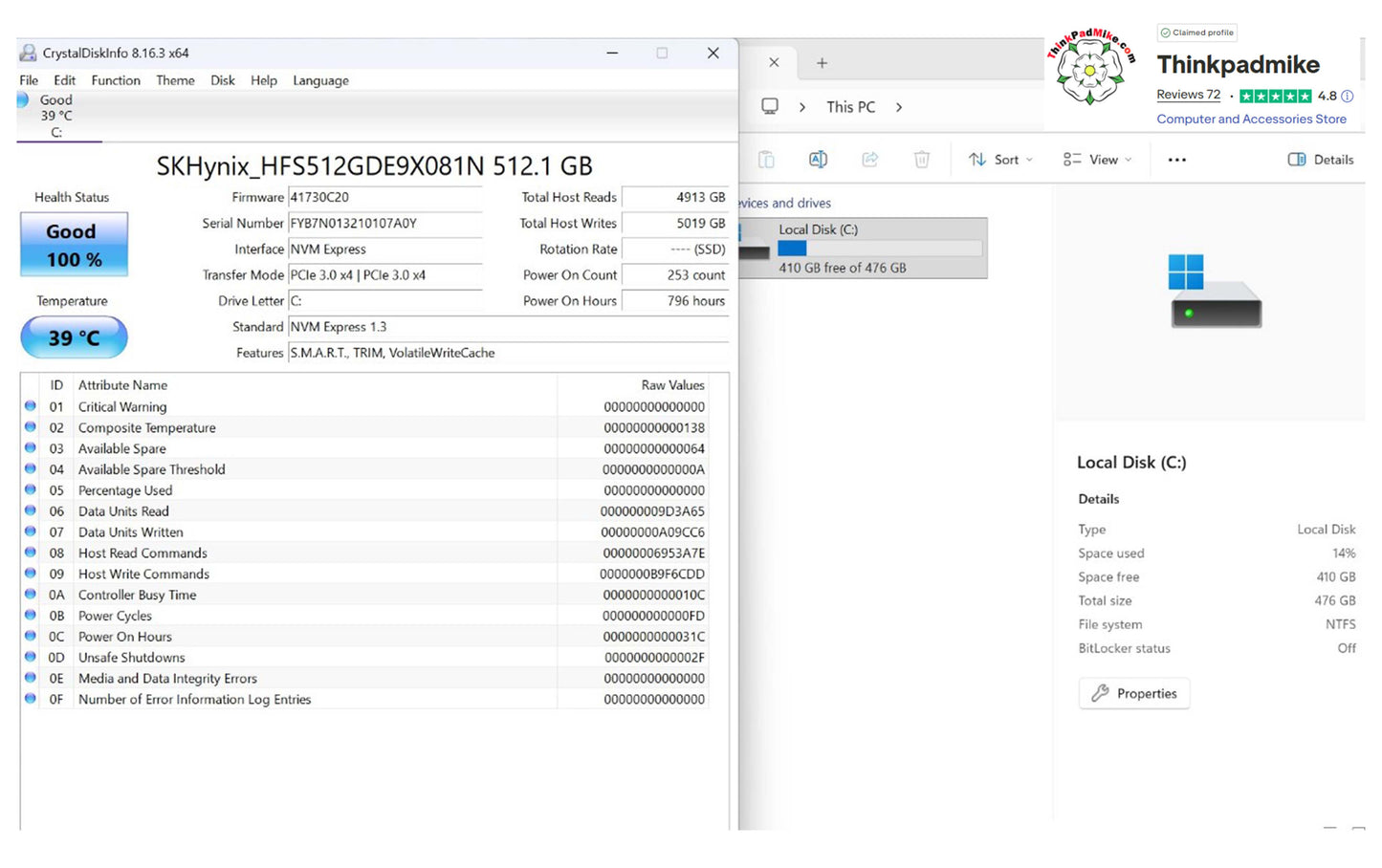Viewport: 1382px width, 868px height.
Task: Click the Rename icon in Explorer toolbar
Action: coord(818,160)
